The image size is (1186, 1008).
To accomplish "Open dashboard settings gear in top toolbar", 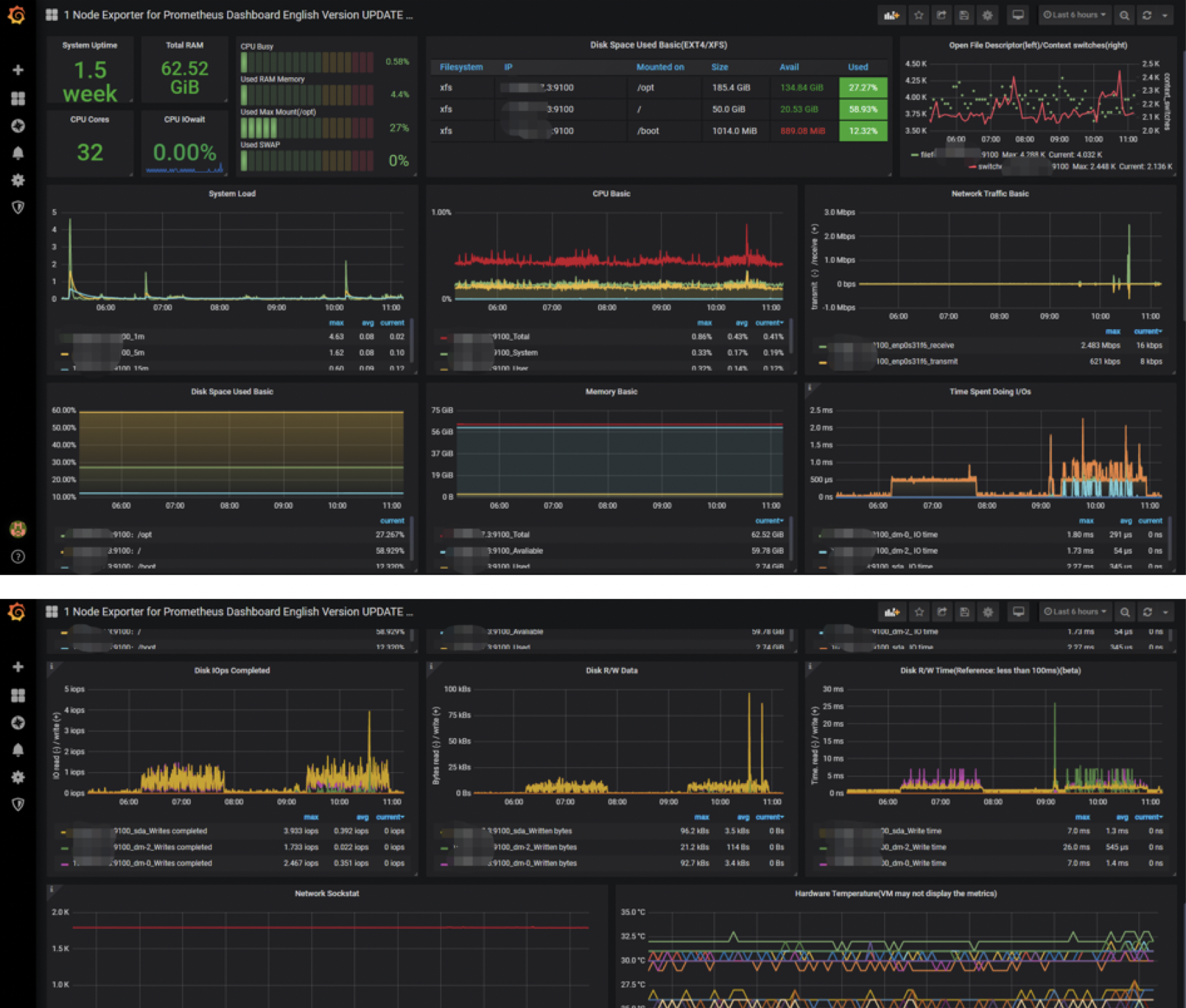I will (987, 15).
